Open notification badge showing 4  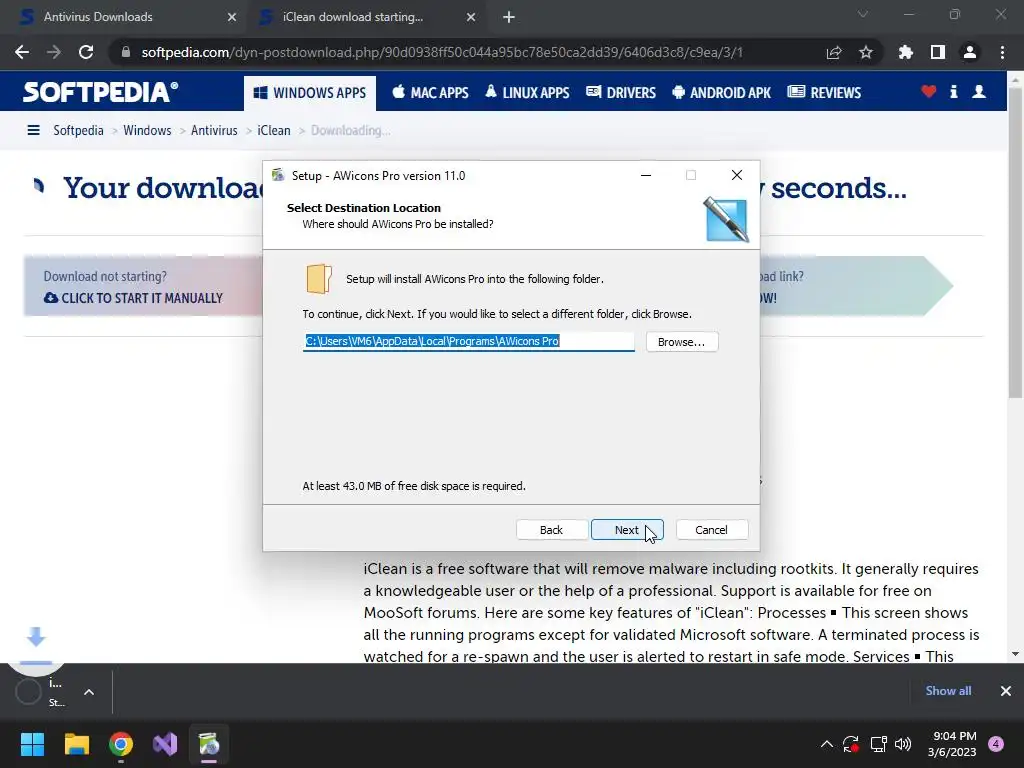(996, 744)
